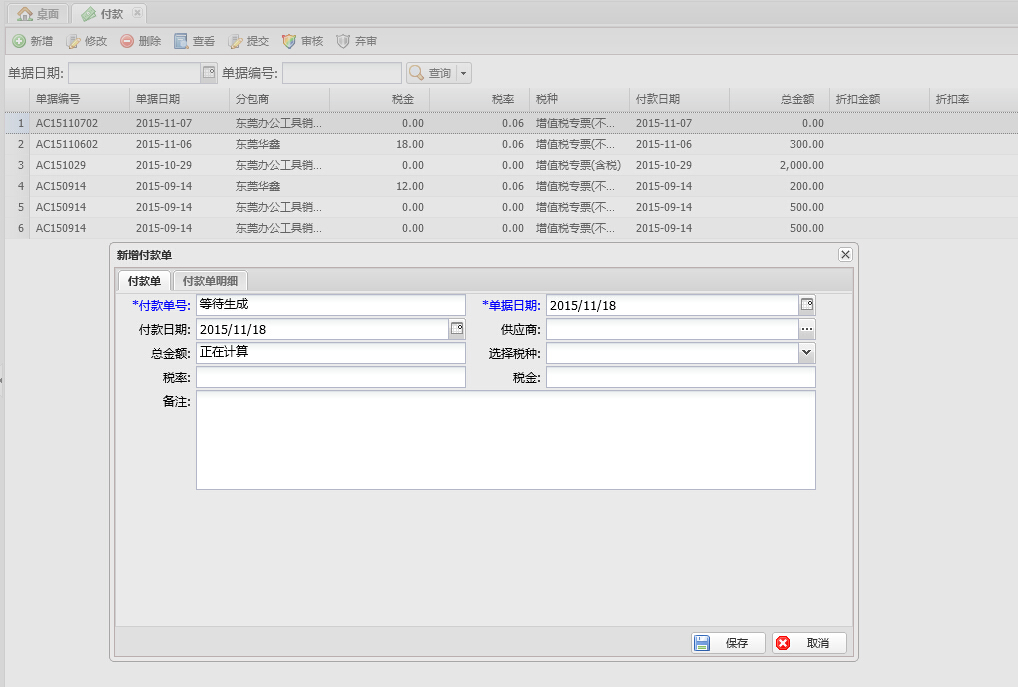Click the 提交 (Submit) toolbar icon

click(235, 42)
